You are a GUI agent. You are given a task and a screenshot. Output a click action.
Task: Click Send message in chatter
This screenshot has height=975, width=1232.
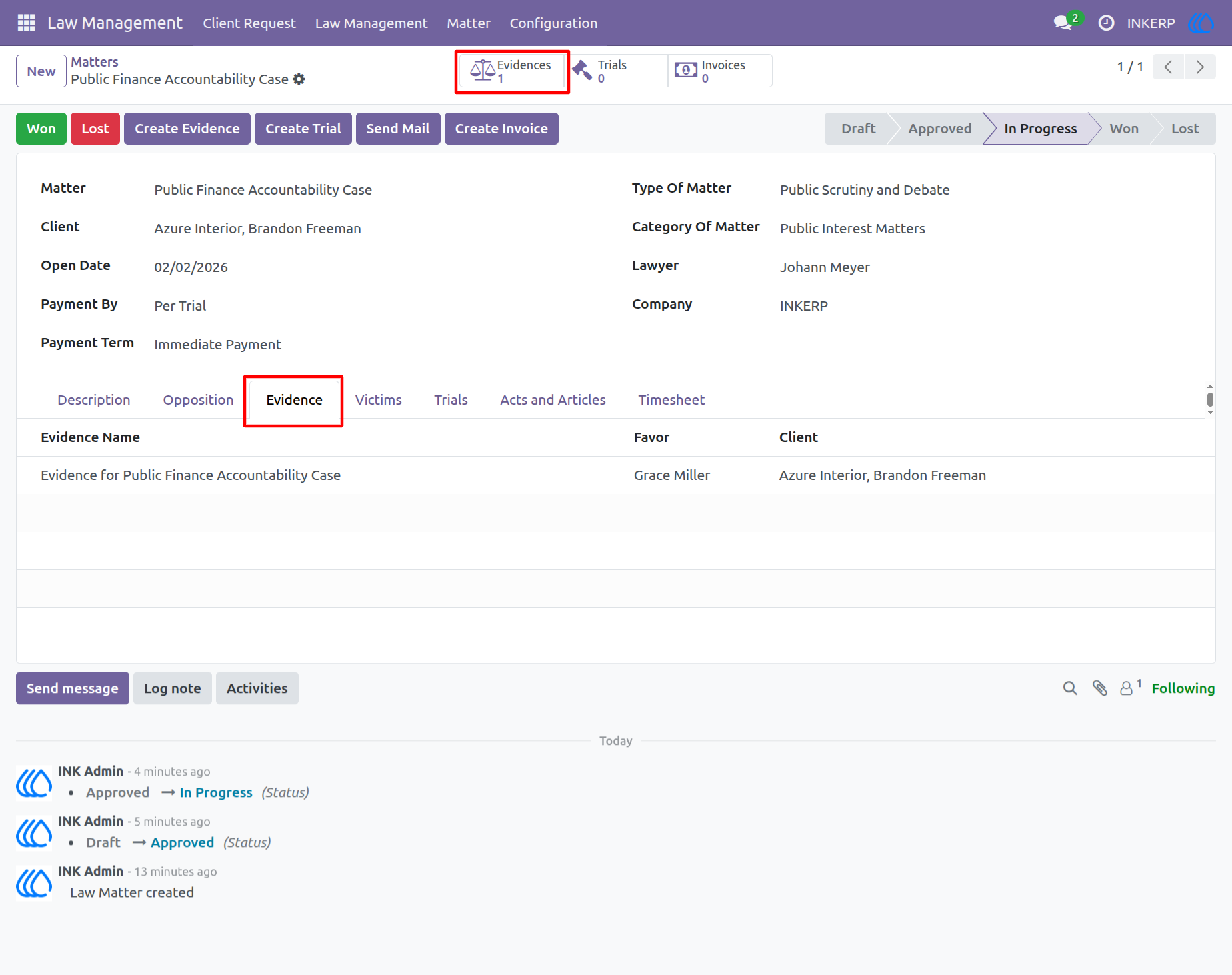[x=73, y=688]
